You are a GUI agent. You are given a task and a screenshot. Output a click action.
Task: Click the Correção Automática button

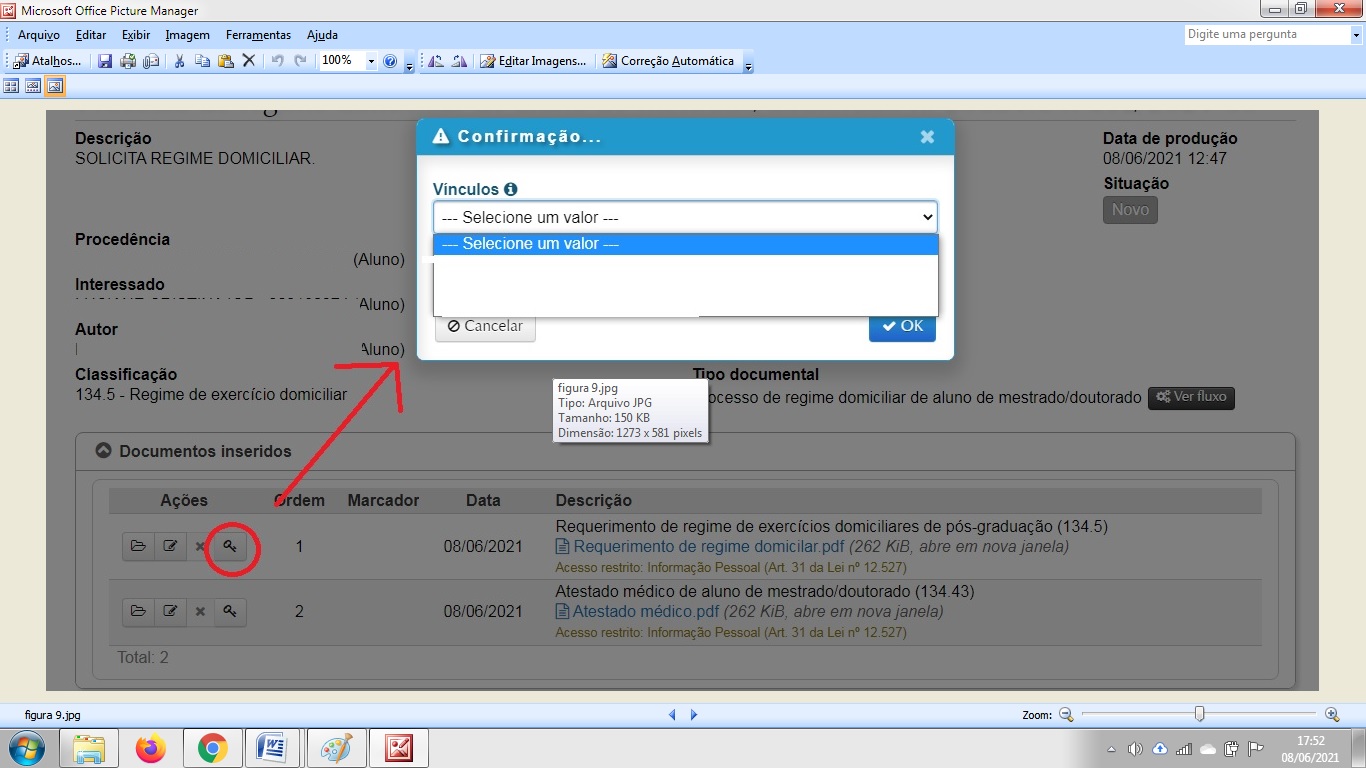click(668, 61)
